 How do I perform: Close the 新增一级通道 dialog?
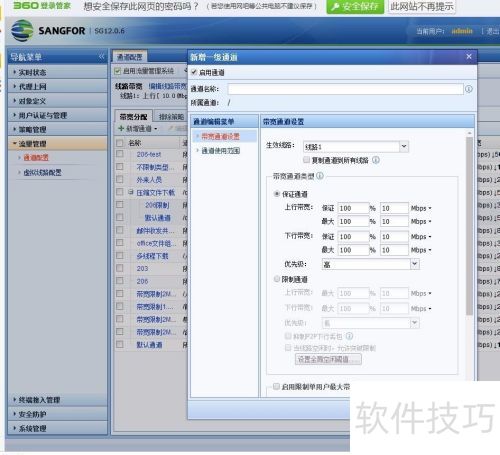pyautogui.click(x=469, y=57)
